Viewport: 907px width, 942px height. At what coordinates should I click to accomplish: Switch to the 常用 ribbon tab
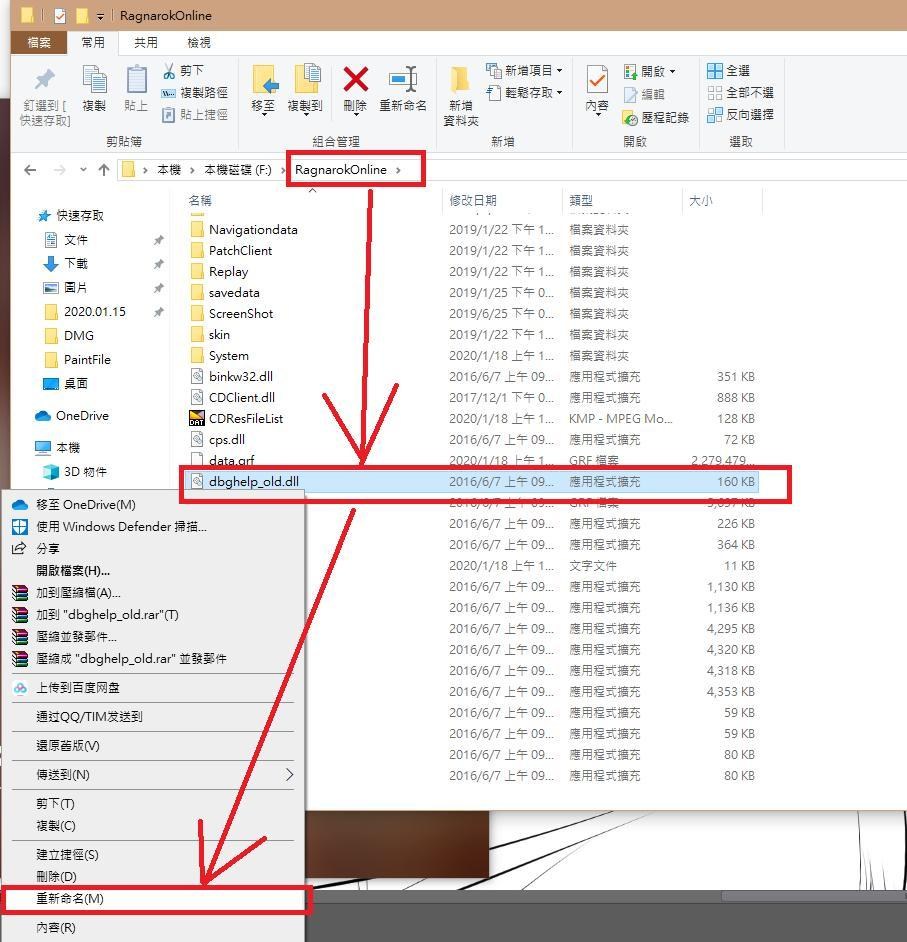coord(93,43)
